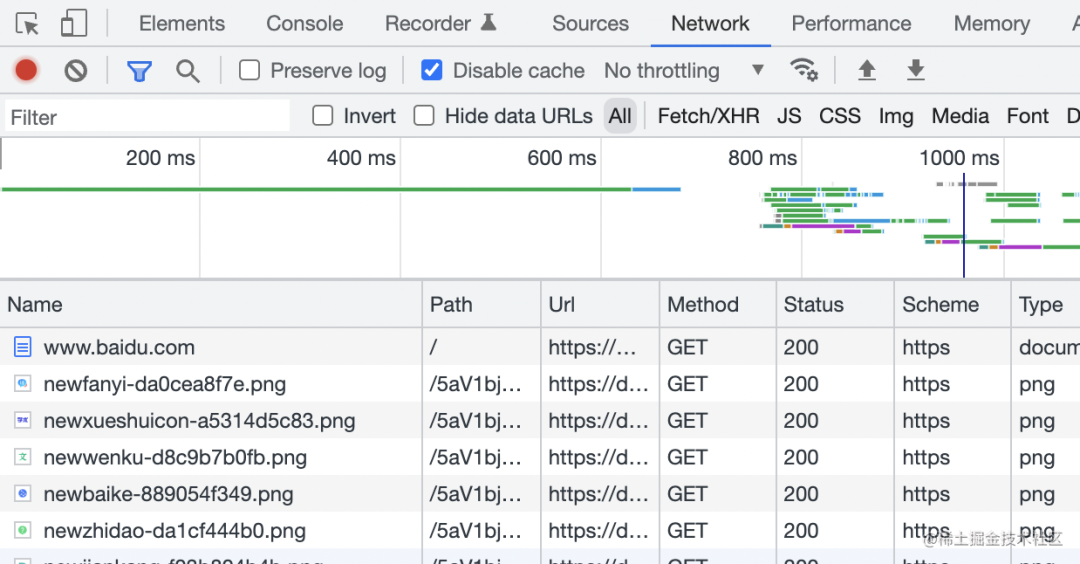Click image icon beside newfanyi-da0cea8f7e.png
The width and height of the screenshot is (1080, 564).
(23, 384)
